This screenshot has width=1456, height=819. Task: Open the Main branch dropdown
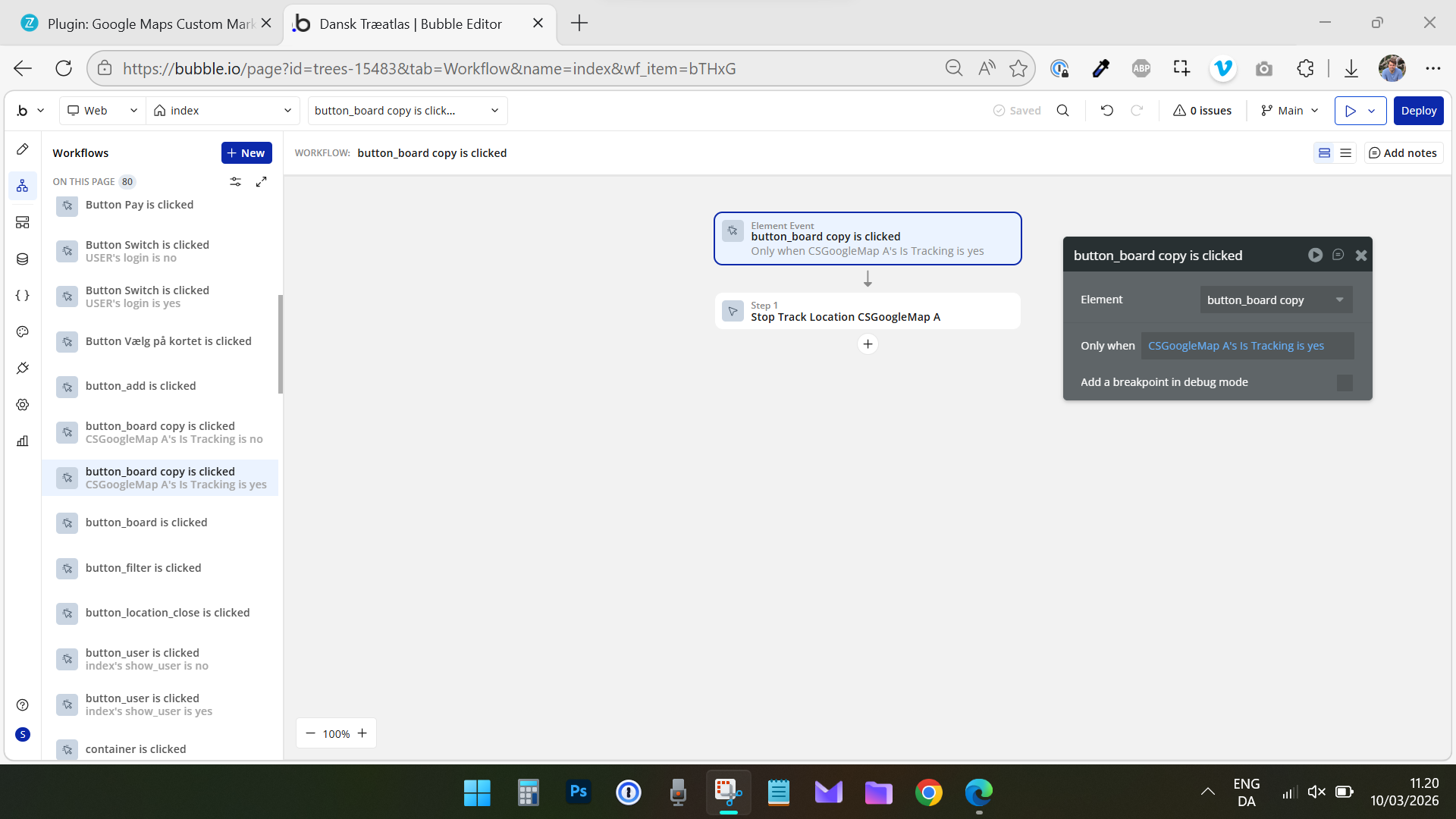click(1289, 111)
